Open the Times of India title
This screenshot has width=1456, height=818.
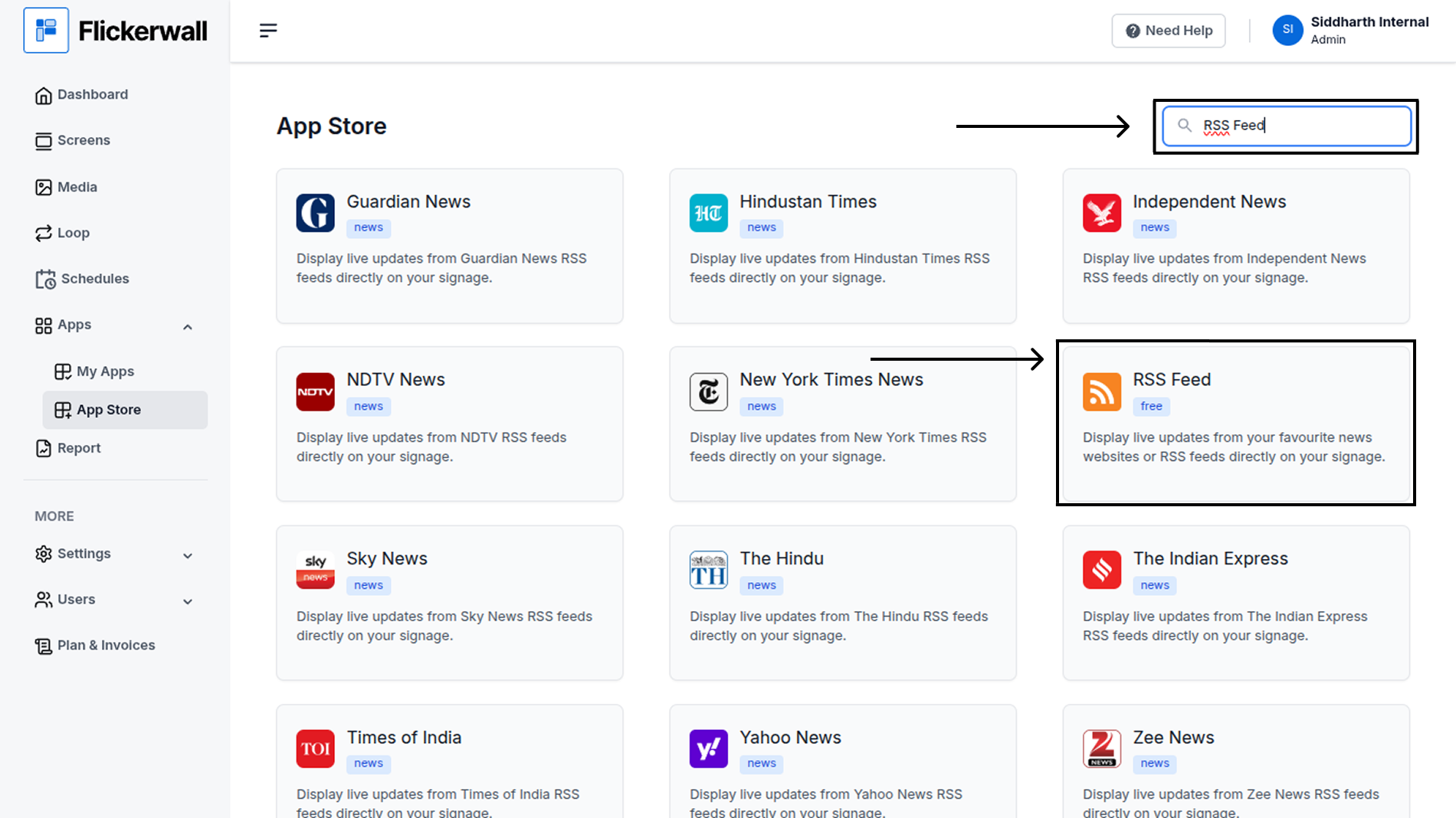[x=404, y=738]
